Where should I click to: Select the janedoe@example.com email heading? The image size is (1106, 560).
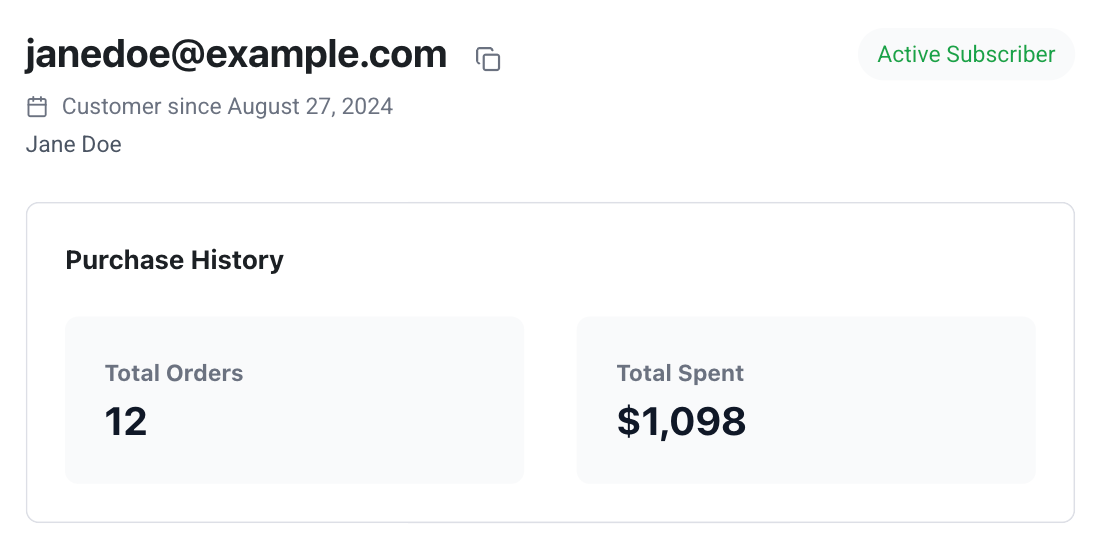[x=236, y=54]
